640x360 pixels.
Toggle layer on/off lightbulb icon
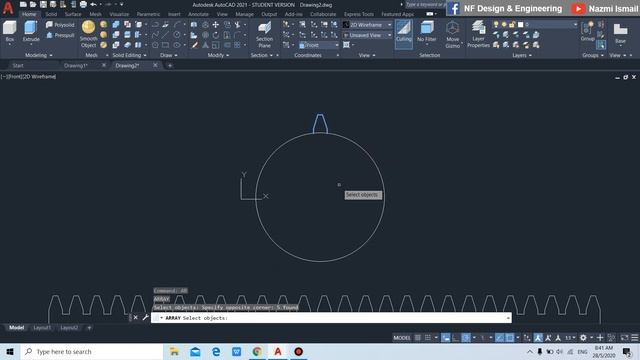(496, 25)
